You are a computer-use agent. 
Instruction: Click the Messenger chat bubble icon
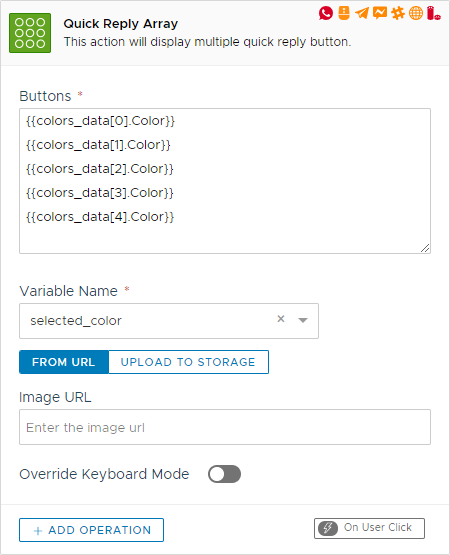(x=380, y=13)
